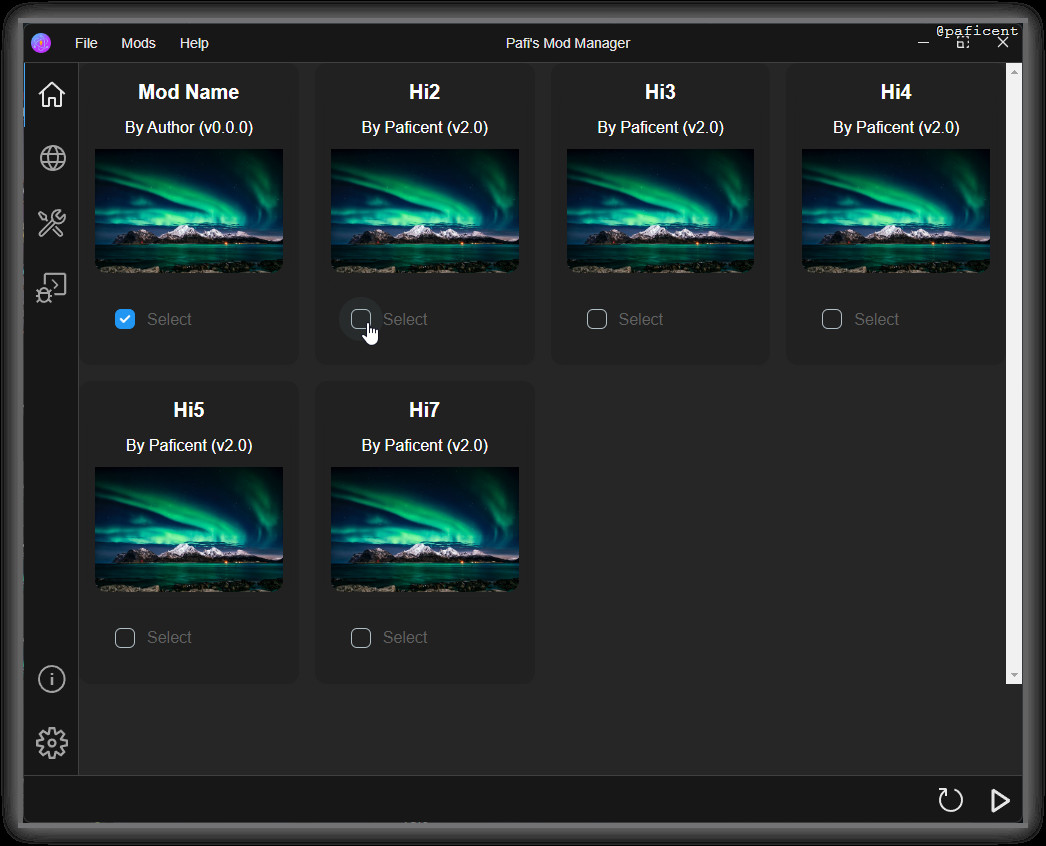
Task: Click the Hi4 aurora thumbnail
Action: click(x=896, y=211)
